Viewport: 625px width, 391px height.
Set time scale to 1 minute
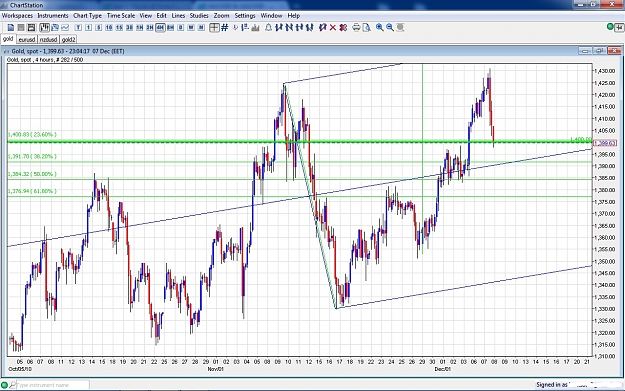[x=88, y=28]
